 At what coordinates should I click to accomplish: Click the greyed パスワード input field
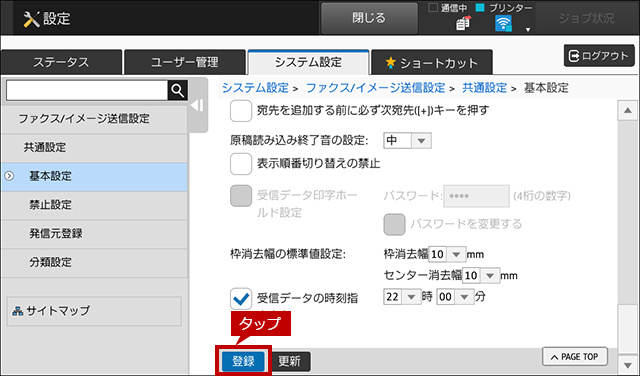(476, 196)
